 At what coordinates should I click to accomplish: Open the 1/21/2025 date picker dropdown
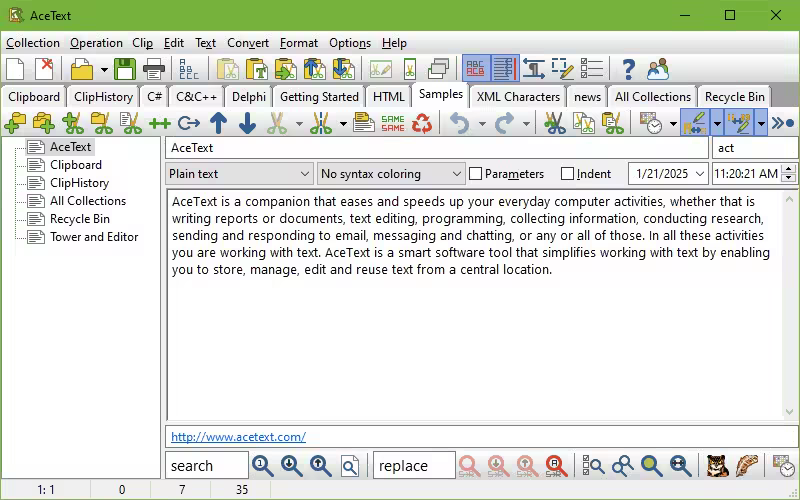[x=699, y=174]
